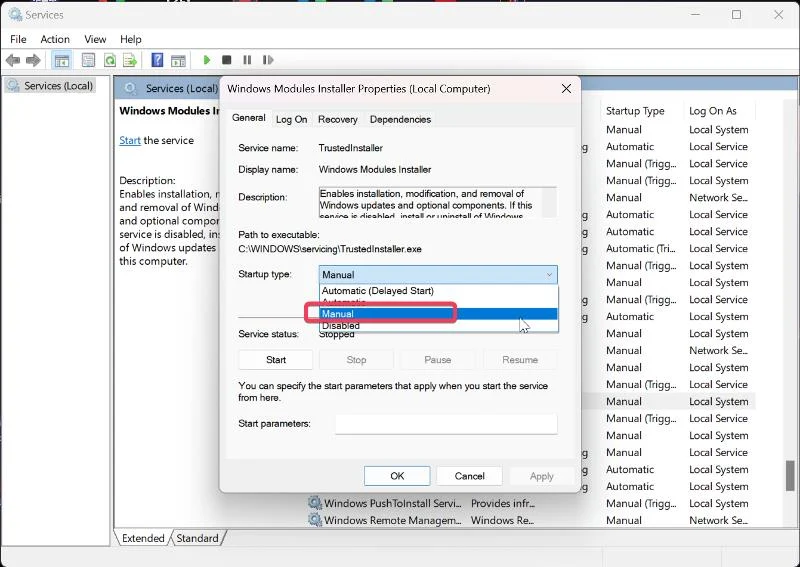Sort by the Log On As column header
800x567 pixels.
click(713, 111)
